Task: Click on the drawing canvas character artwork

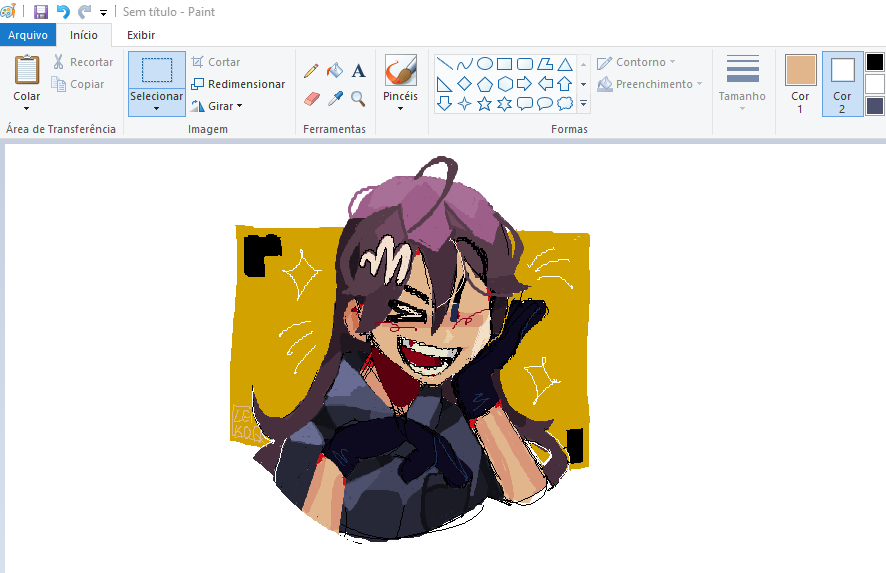Action: 410,350
